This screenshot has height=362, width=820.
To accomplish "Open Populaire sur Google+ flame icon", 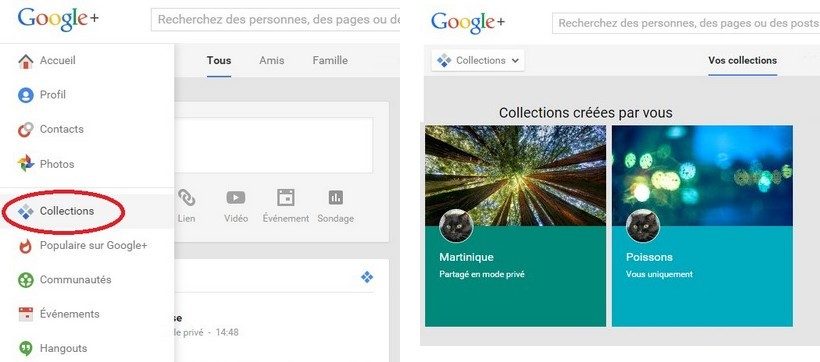I will [26, 246].
